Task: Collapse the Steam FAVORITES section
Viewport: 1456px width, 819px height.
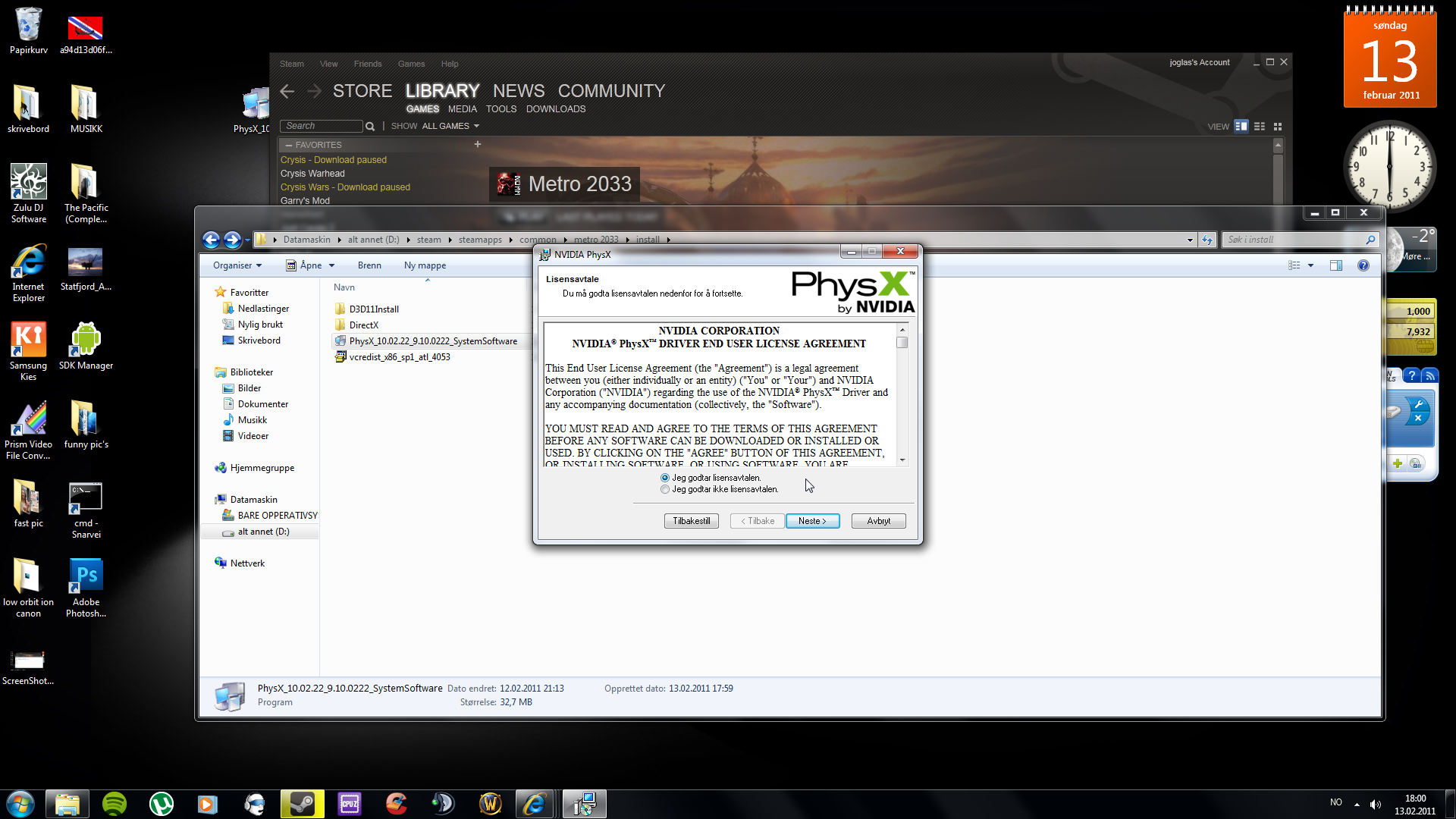Action: point(289,145)
